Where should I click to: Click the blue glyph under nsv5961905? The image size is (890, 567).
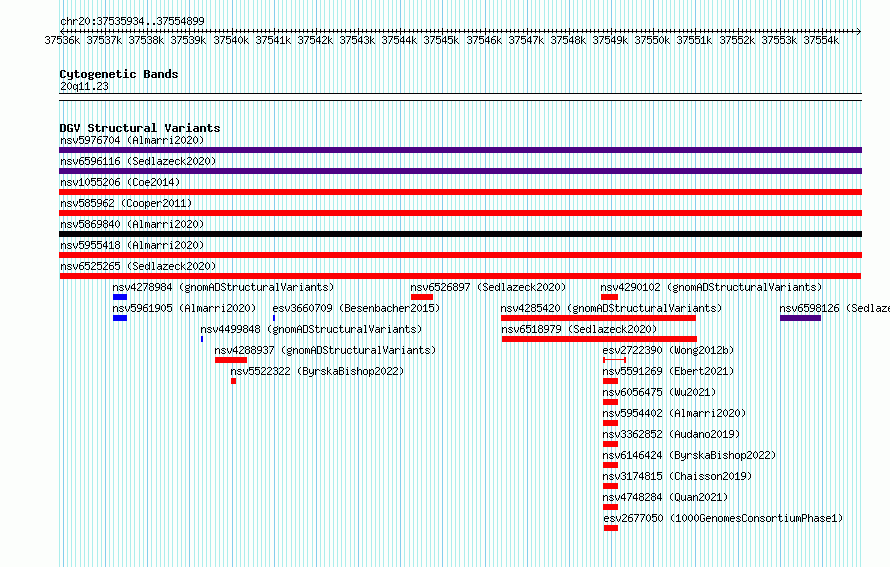click(120, 318)
